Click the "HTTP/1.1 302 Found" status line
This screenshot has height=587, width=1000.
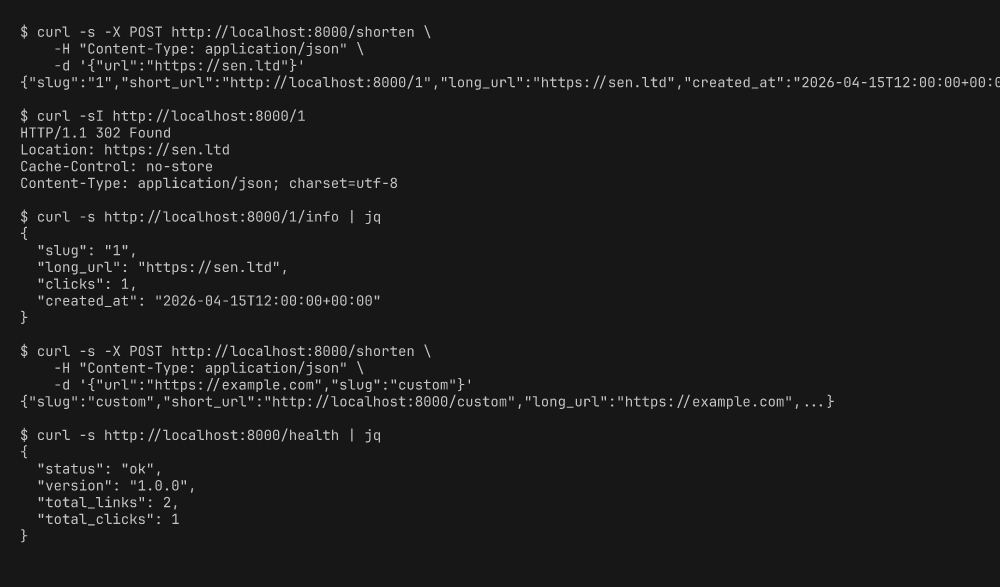95,133
